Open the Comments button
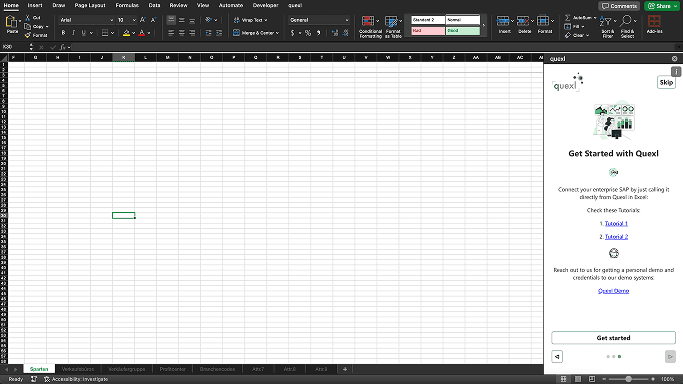This screenshot has height=384, width=683. (619, 6)
